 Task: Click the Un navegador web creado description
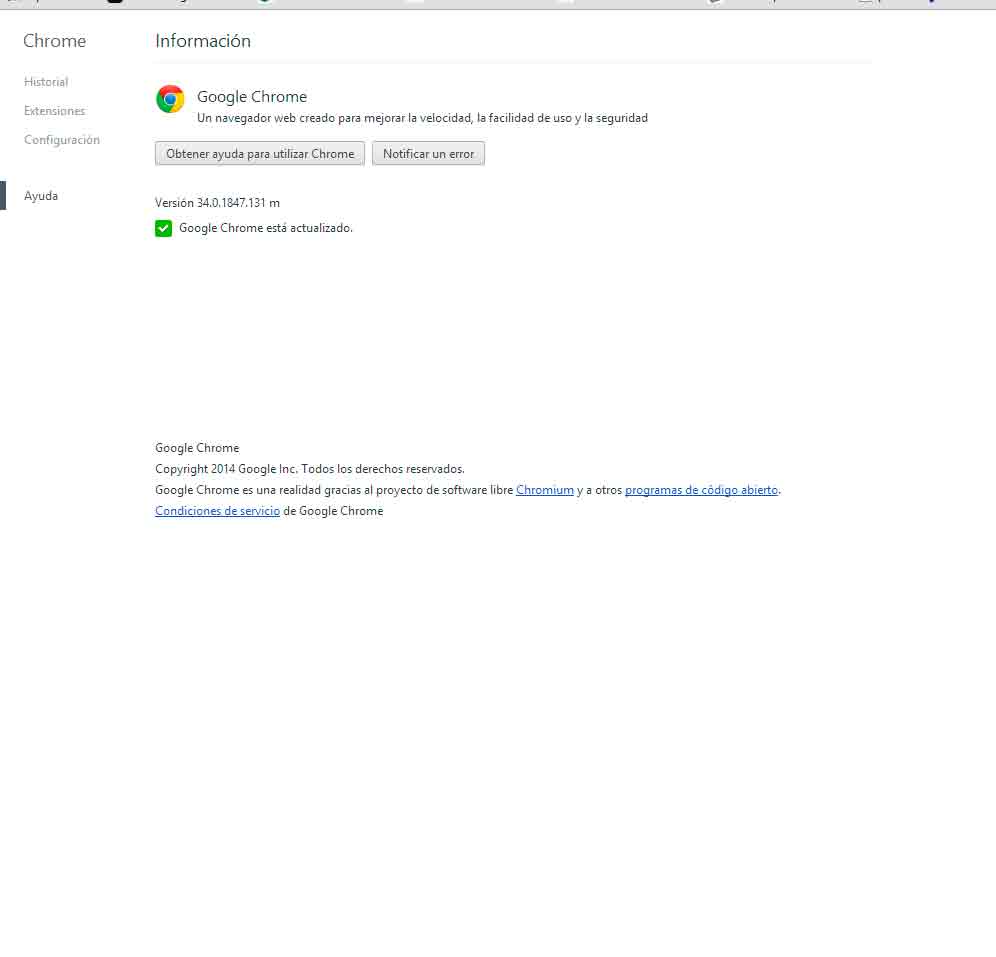(x=422, y=118)
